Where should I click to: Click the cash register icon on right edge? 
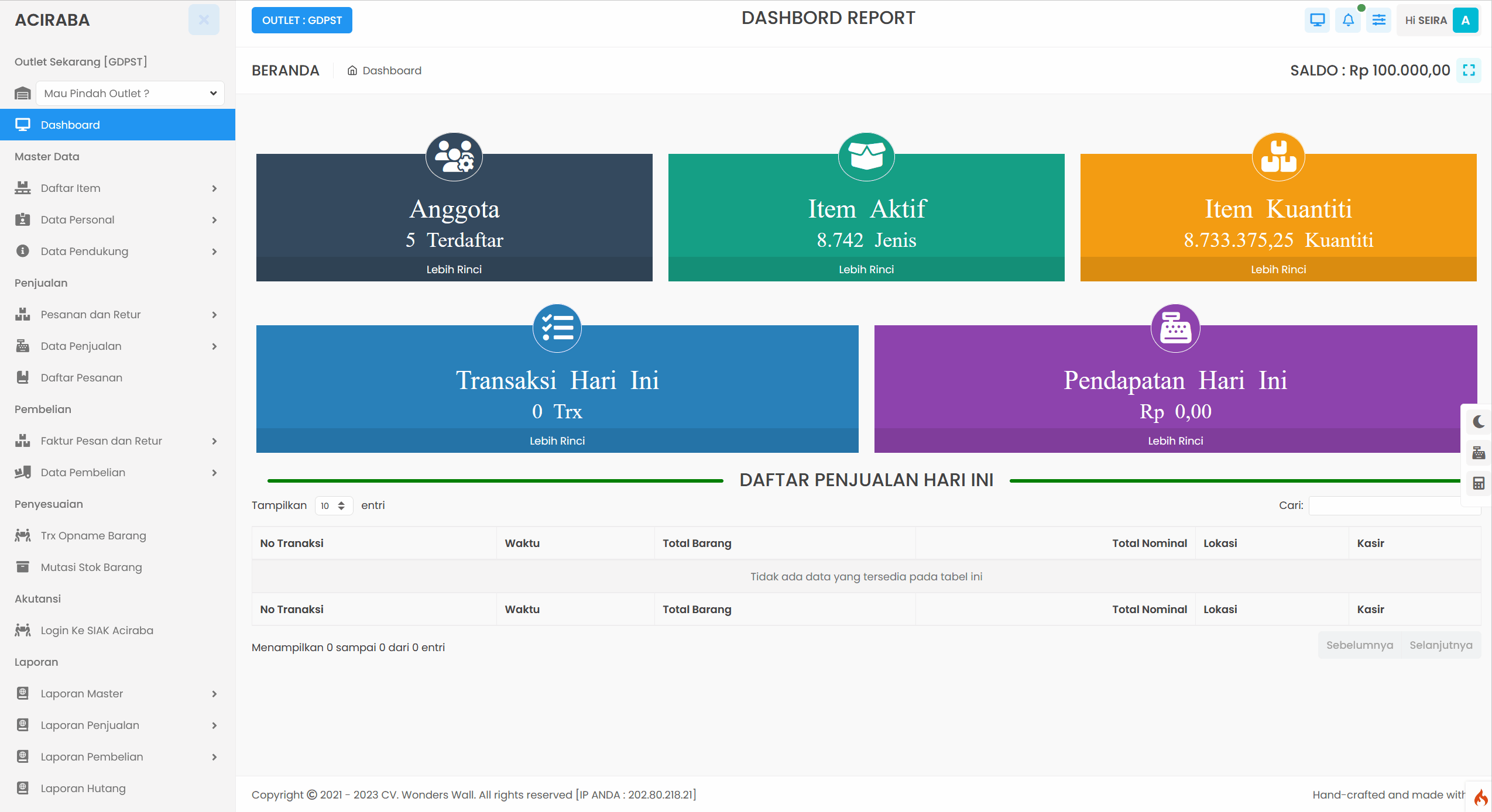click(1479, 453)
